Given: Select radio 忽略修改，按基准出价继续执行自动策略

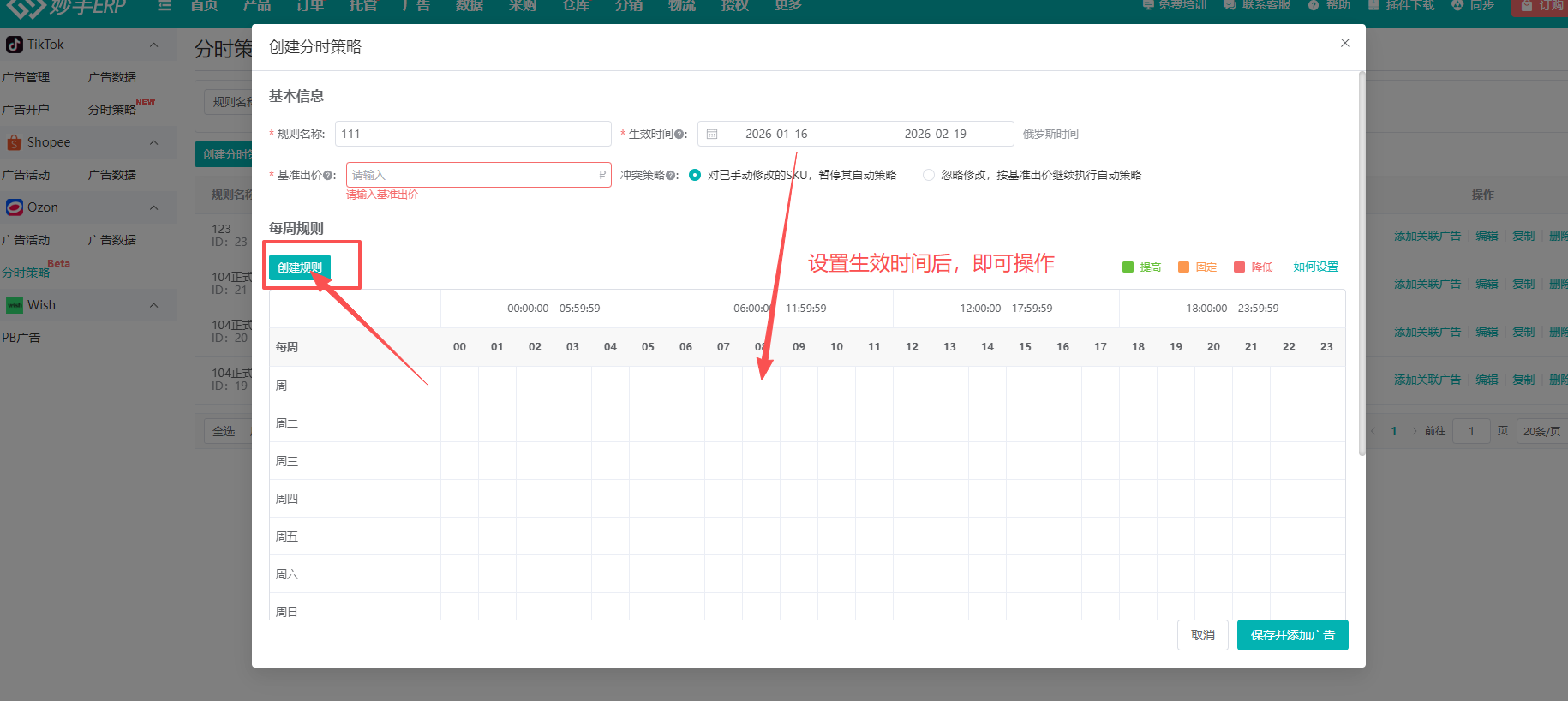Looking at the screenshot, I should (x=929, y=175).
